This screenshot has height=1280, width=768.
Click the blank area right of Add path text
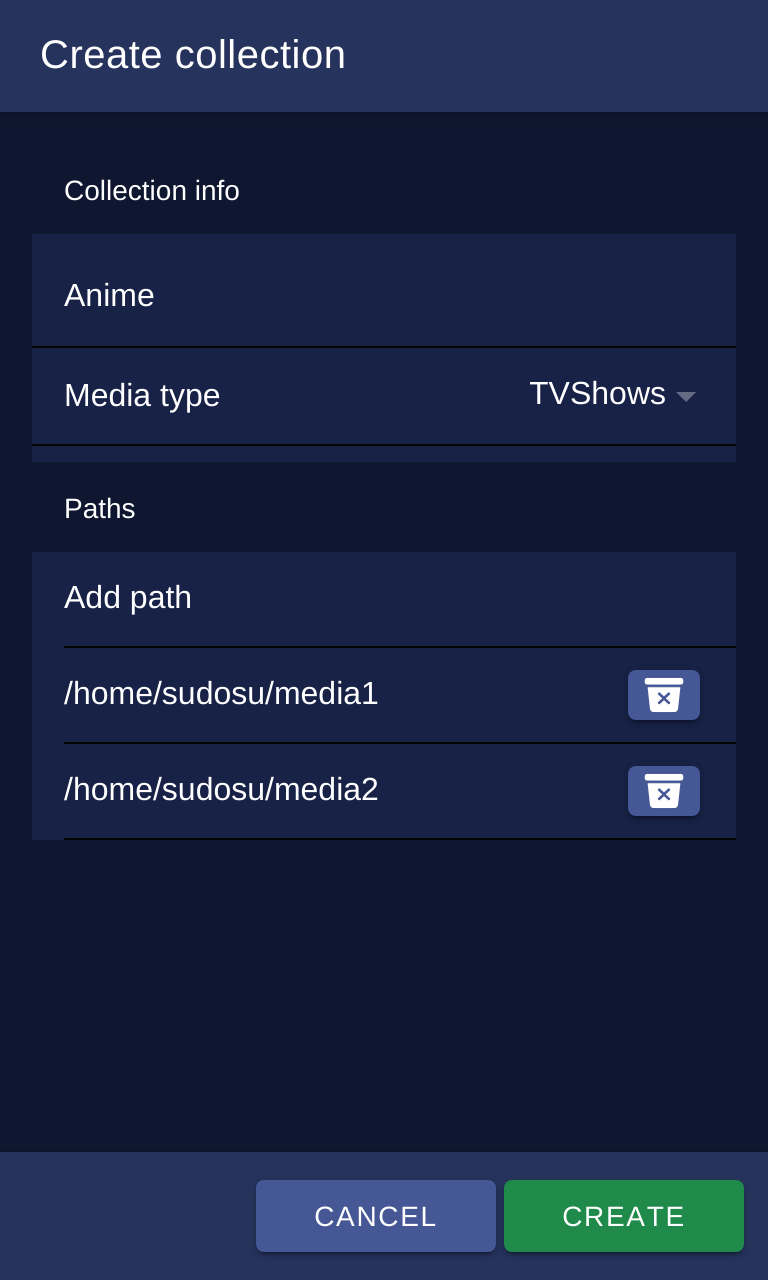tap(463, 598)
